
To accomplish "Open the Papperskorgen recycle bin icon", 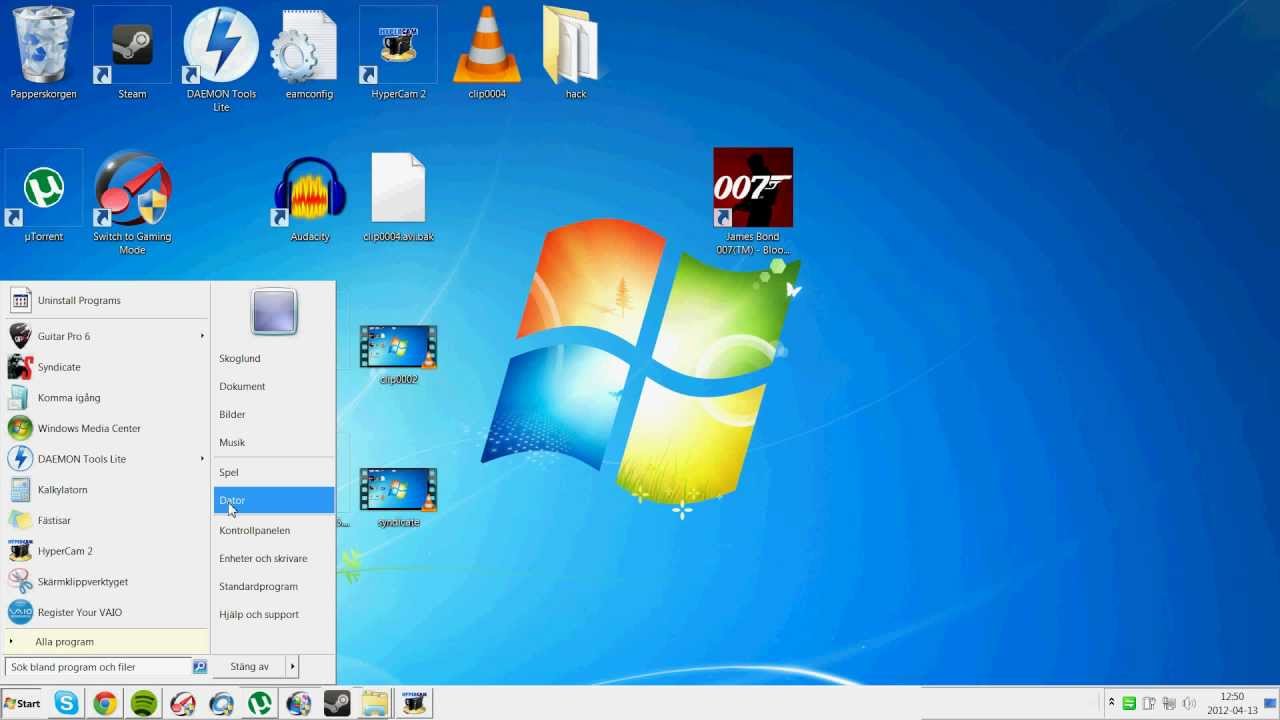I will [x=44, y=53].
